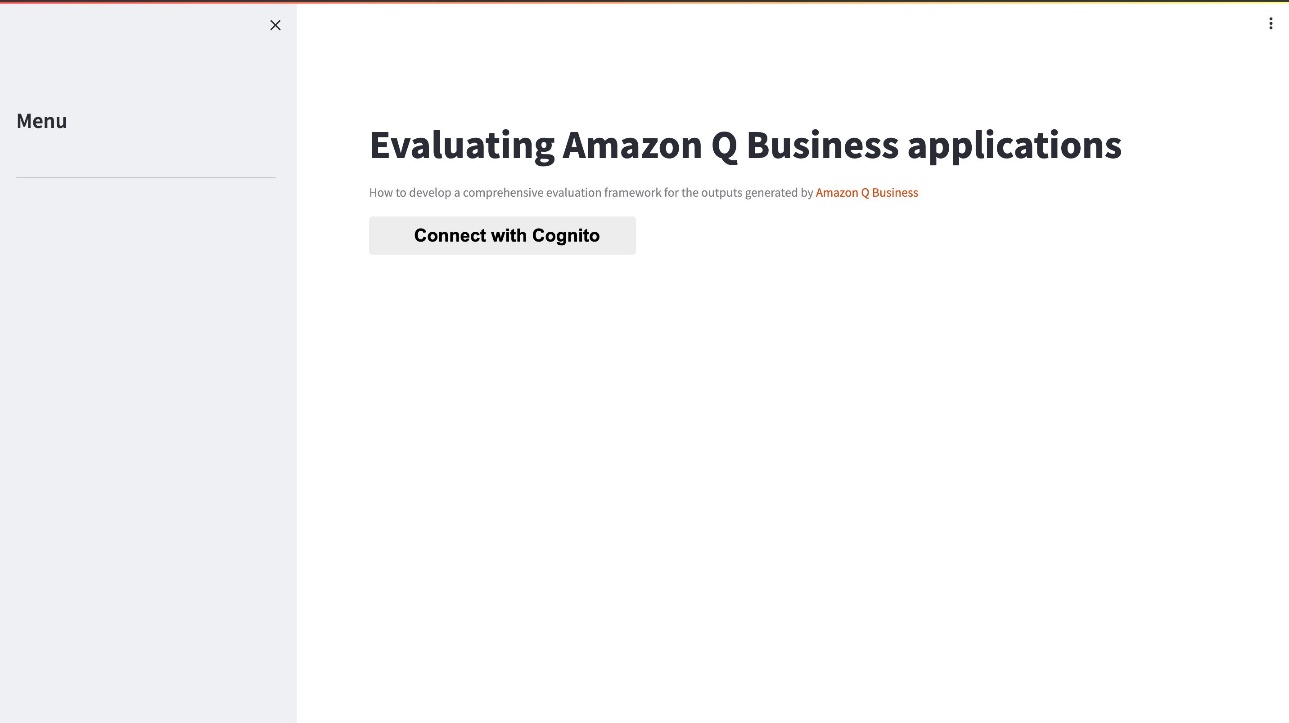Open the three-dot main menu

click(1271, 24)
